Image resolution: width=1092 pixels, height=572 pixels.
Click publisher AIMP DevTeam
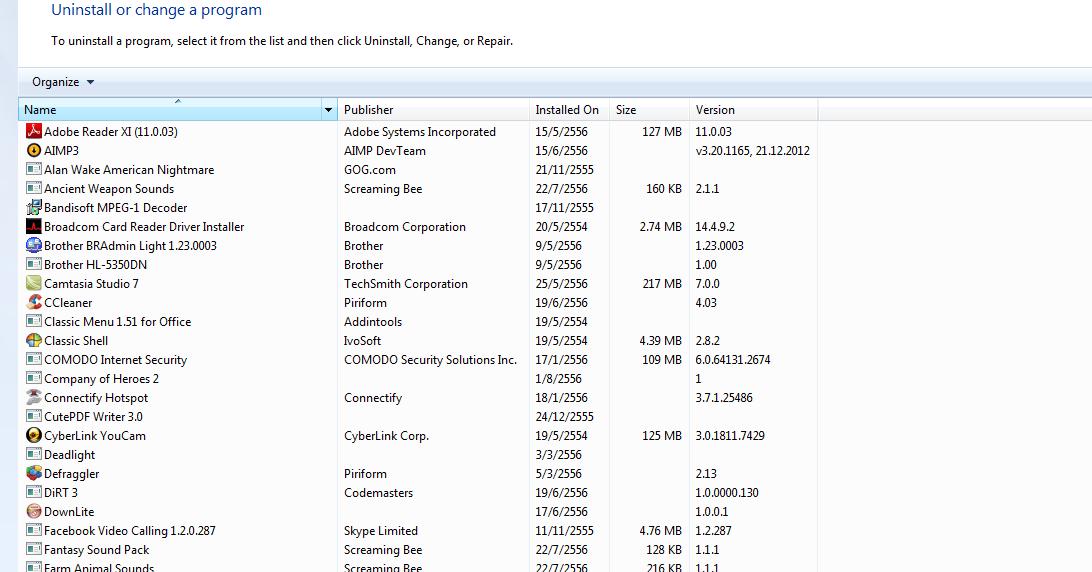coord(384,150)
